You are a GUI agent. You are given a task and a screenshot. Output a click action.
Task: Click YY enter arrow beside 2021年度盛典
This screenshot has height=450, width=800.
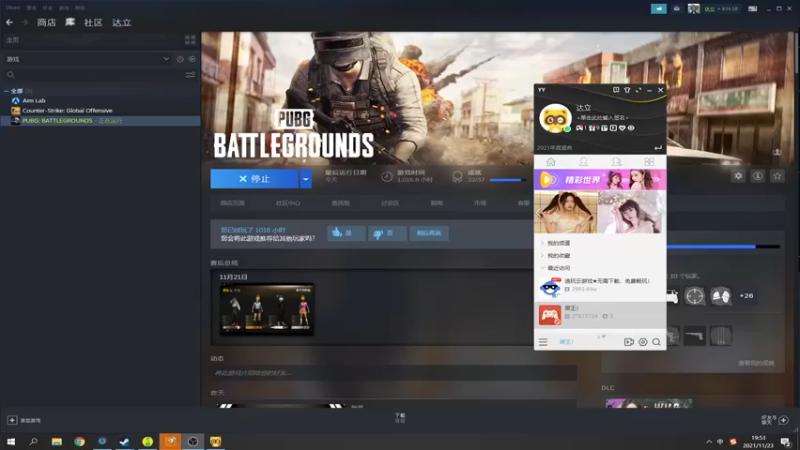[x=658, y=148]
